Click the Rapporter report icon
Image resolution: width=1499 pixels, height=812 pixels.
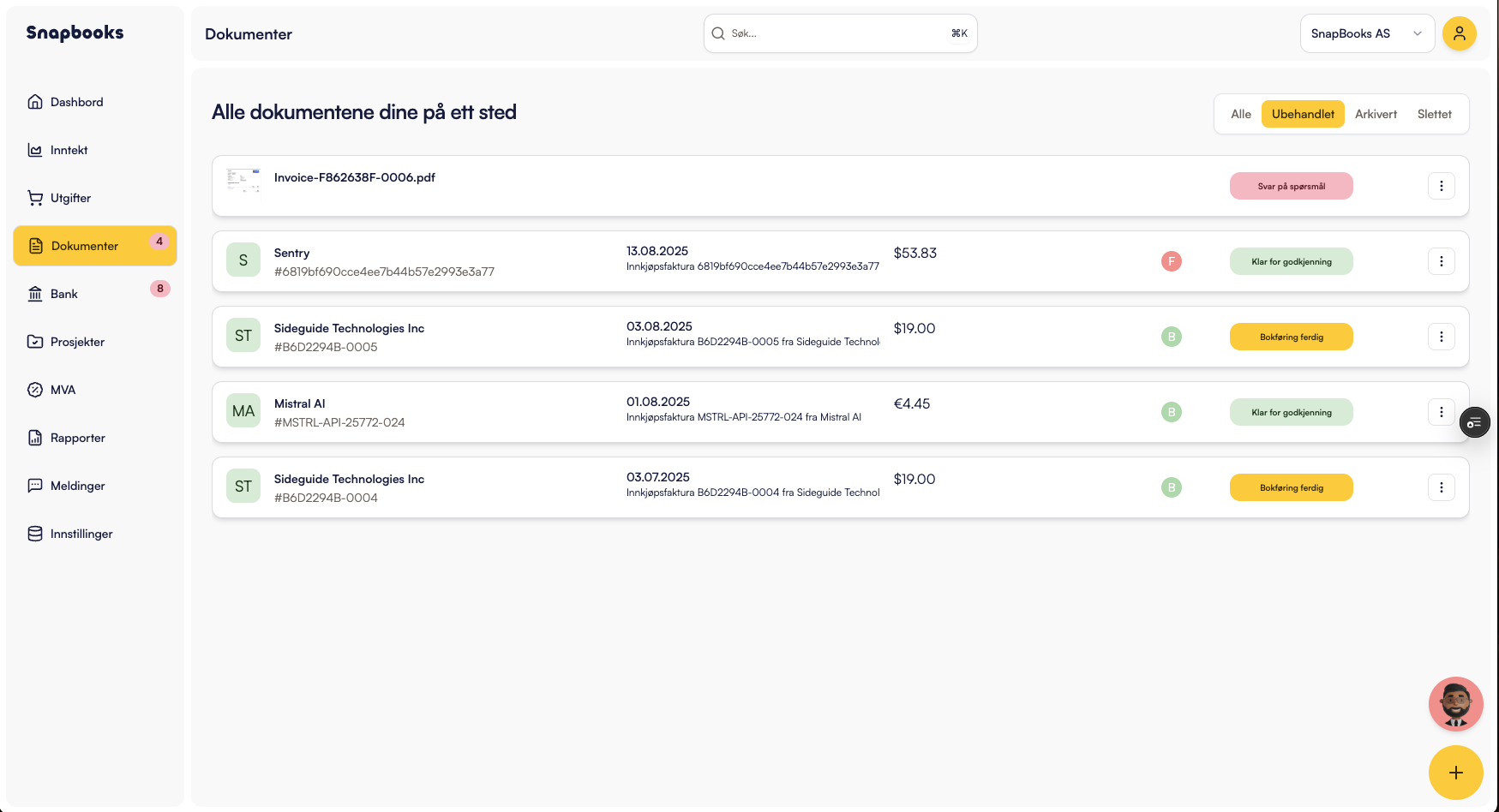coord(34,437)
